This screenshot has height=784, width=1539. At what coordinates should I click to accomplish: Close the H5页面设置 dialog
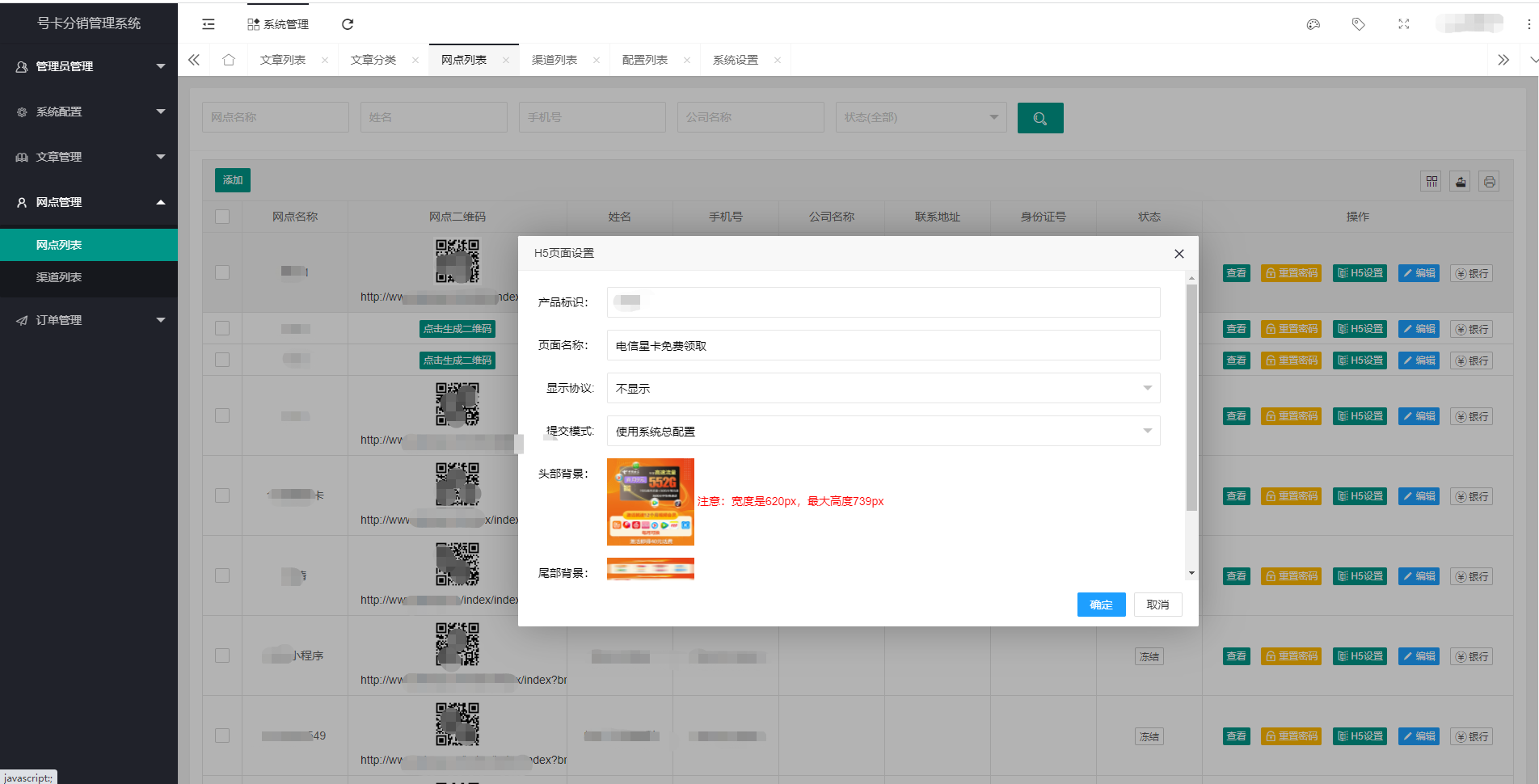coord(1178,254)
